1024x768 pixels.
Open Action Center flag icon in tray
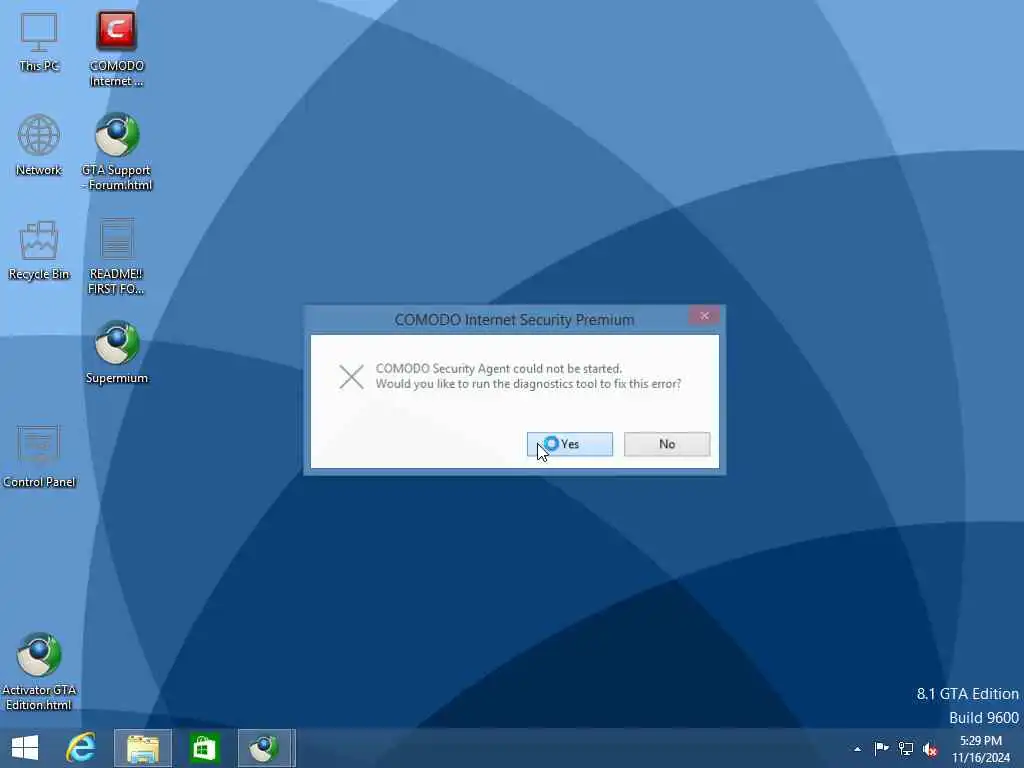(x=881, y=748)
